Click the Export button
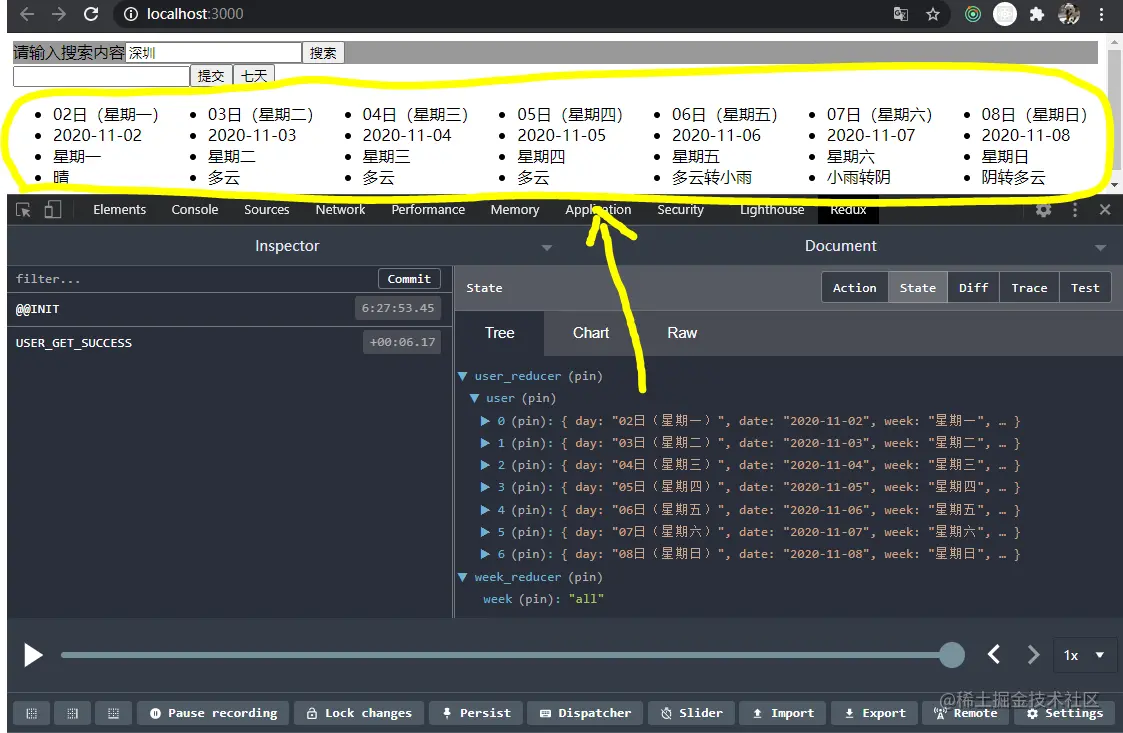 874,713
